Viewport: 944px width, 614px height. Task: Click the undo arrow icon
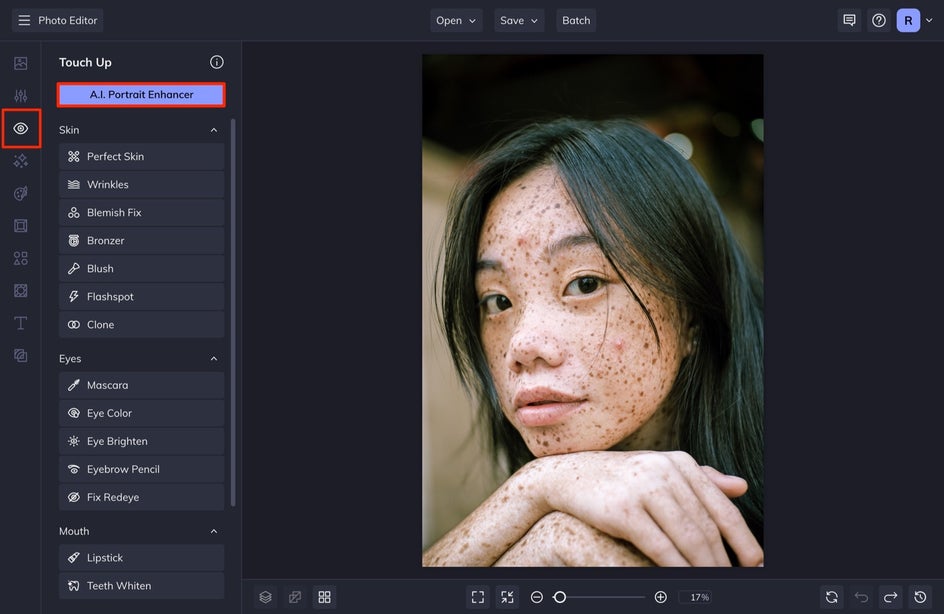click(x=861, y=597)
